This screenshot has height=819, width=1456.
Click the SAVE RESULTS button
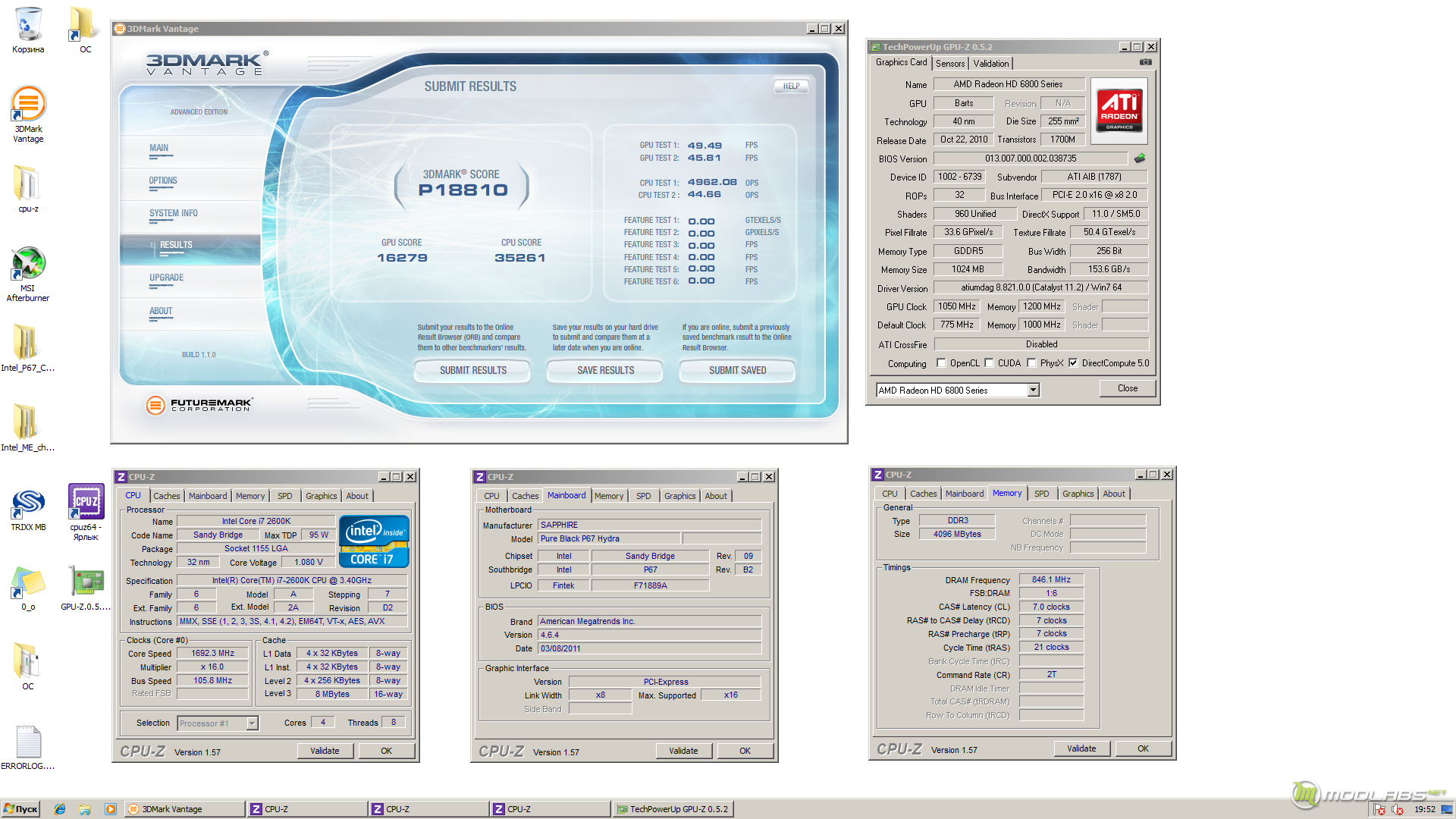click(x=605, y=371)
